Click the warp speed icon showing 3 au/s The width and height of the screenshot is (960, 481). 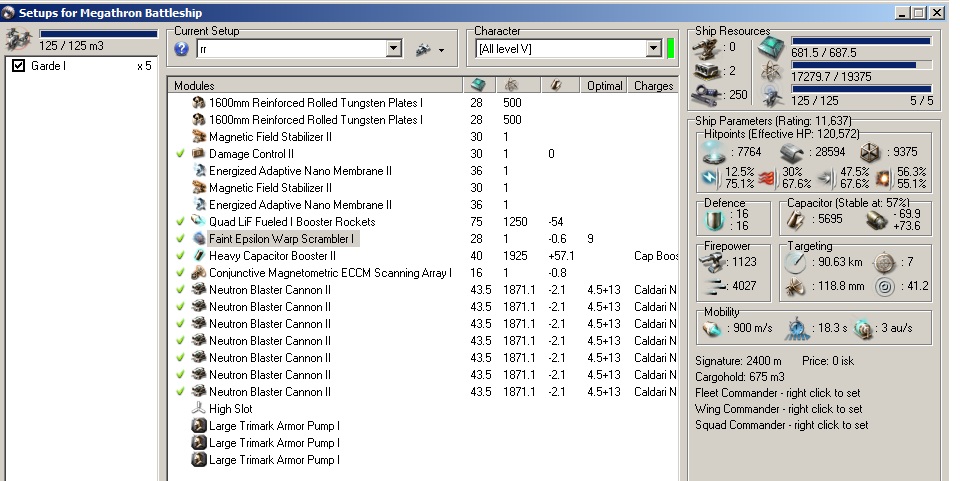[x=863, y=329]
